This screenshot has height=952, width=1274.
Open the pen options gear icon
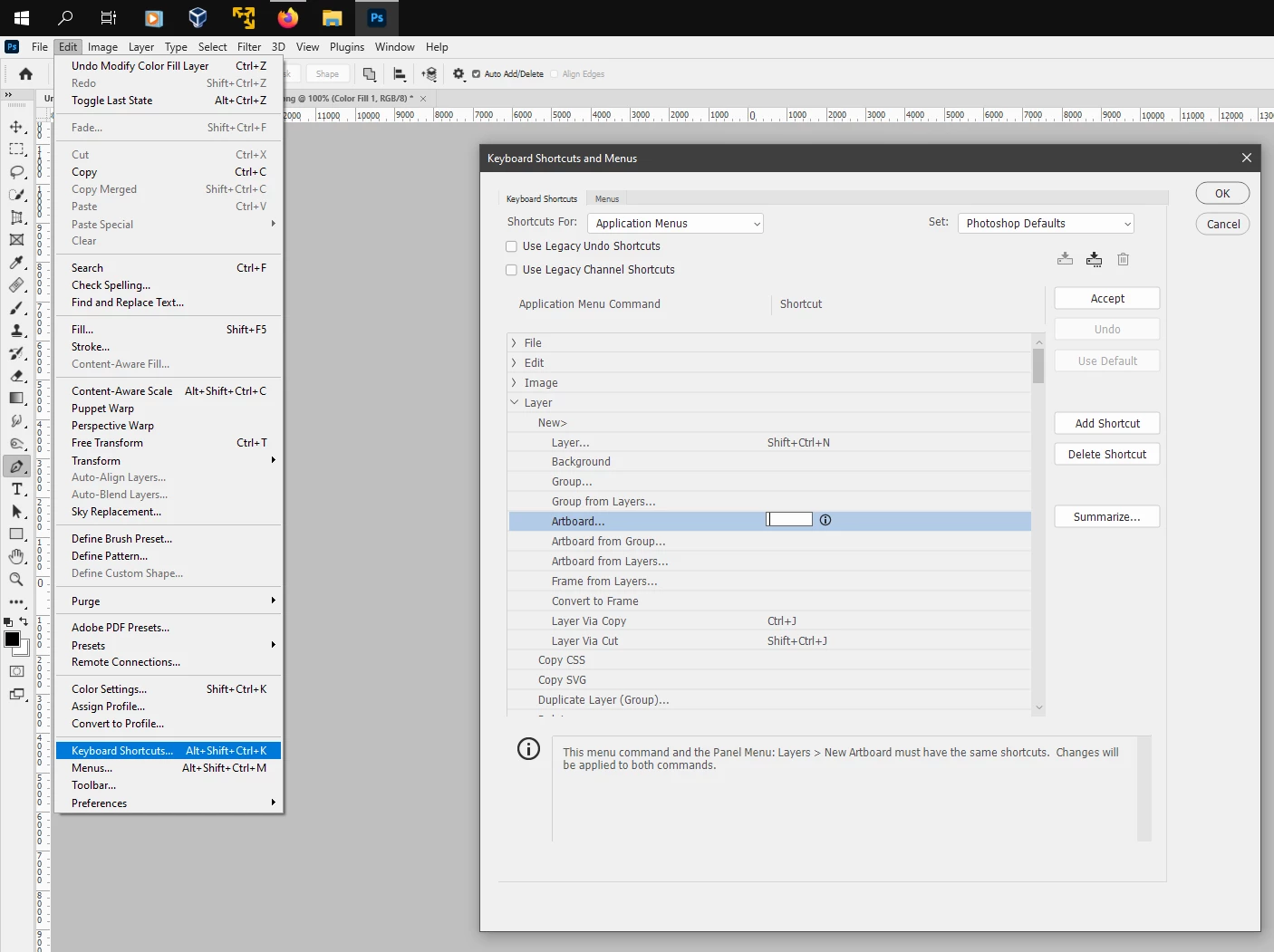tap(458, 74)
